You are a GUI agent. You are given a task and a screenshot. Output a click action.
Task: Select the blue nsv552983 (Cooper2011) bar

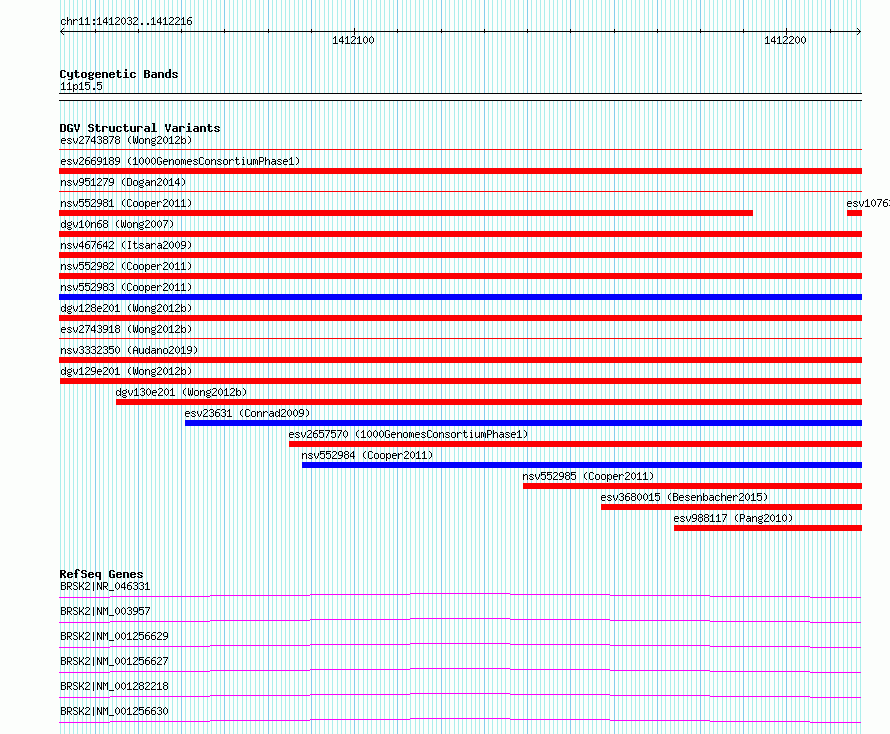[460, 297]
